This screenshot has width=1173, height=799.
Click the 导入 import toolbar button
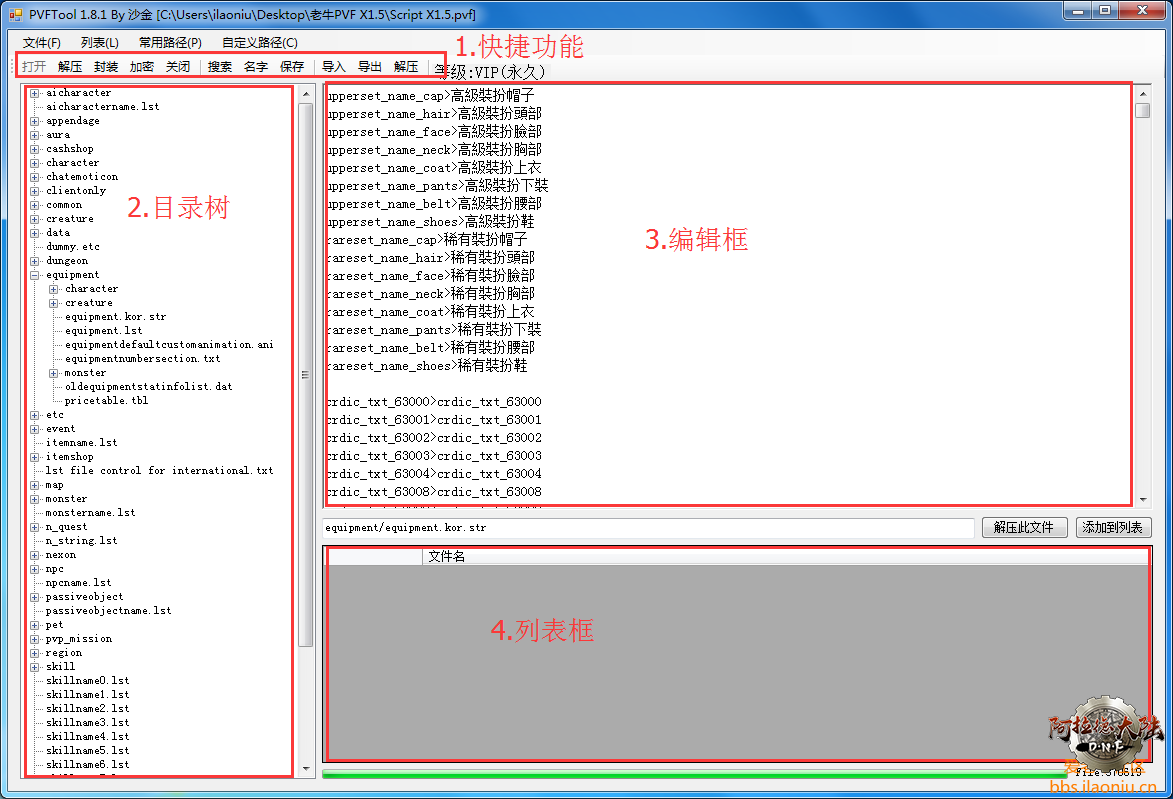(334, 67)
